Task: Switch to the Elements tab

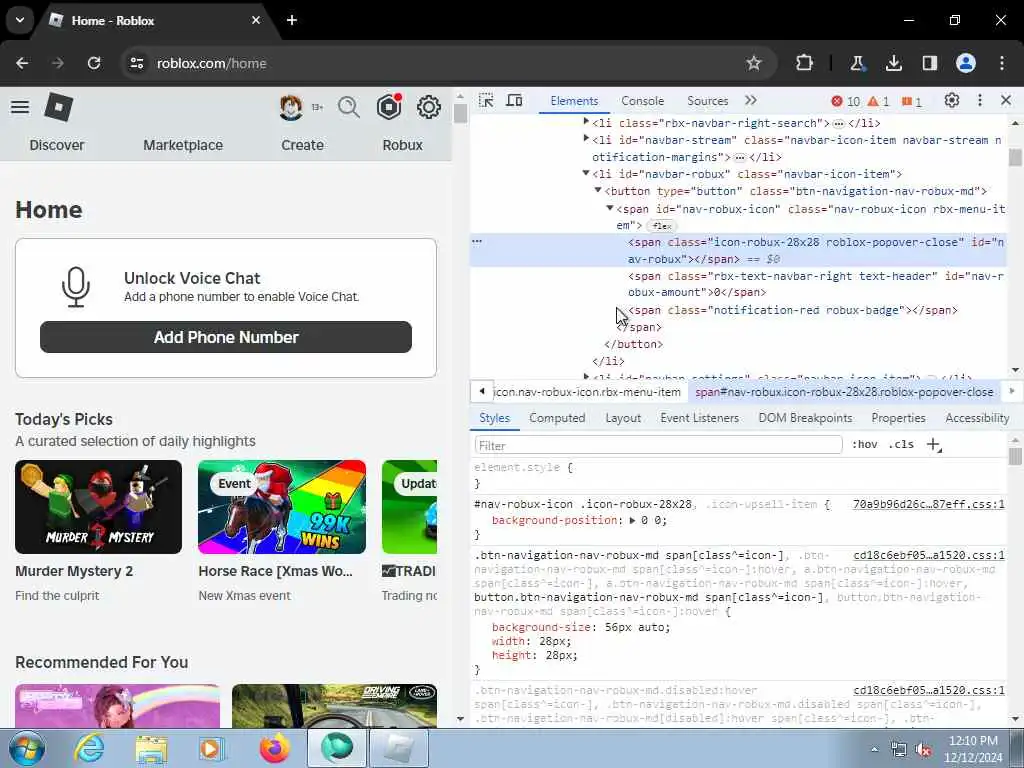Action: tap(574, 101)
